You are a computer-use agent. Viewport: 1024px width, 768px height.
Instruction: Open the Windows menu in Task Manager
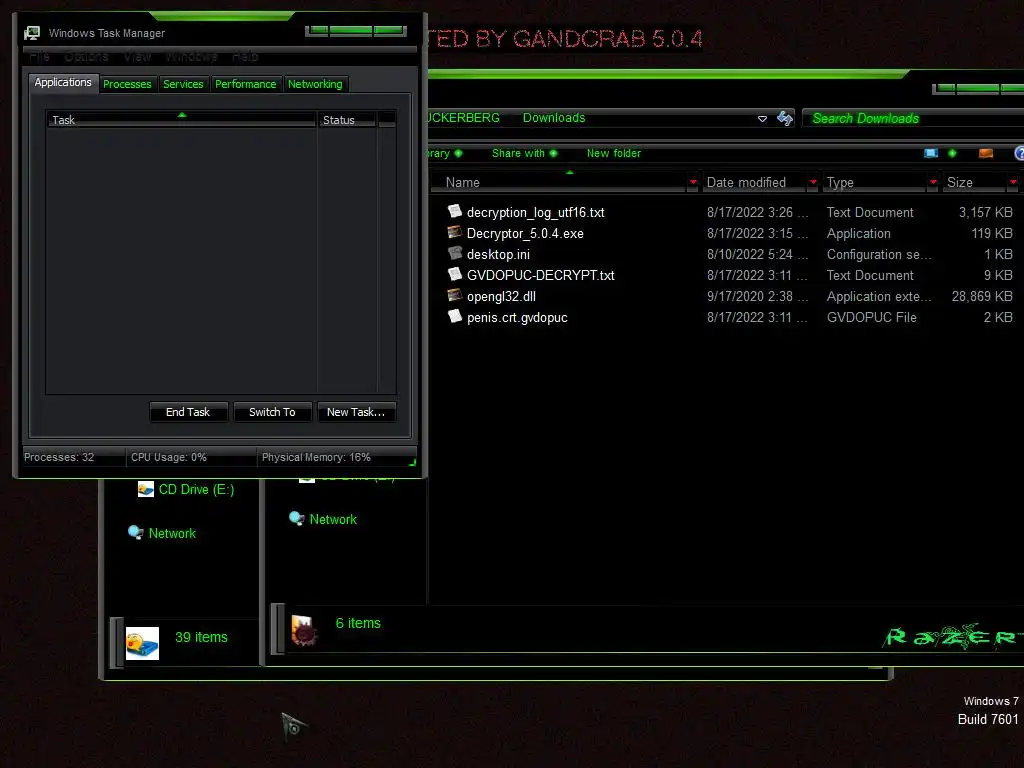click(191, 57)
